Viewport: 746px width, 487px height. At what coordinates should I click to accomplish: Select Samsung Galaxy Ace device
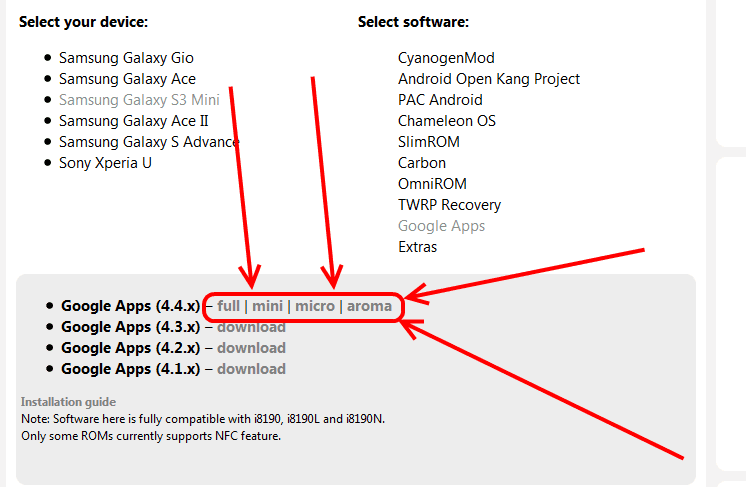click(x=127, y=79)
